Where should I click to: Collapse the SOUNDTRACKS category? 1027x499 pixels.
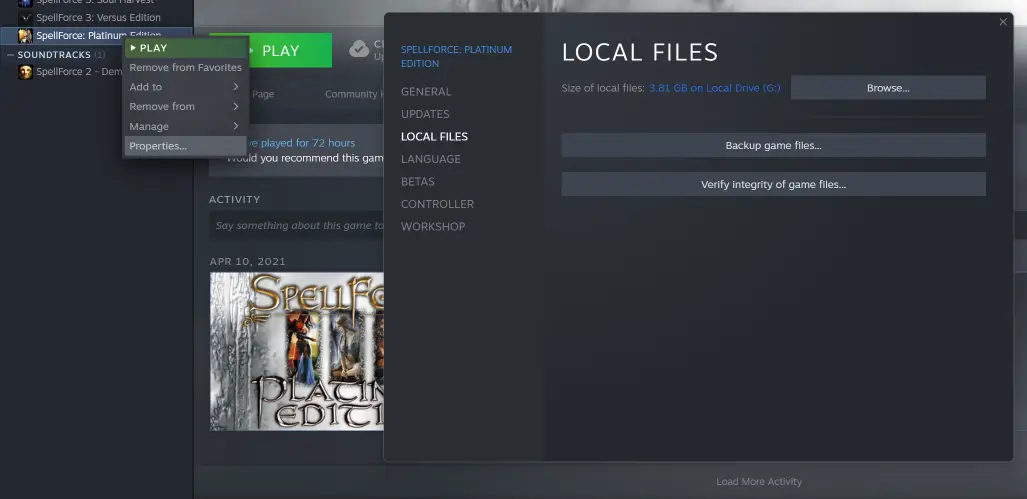[10, 55]
